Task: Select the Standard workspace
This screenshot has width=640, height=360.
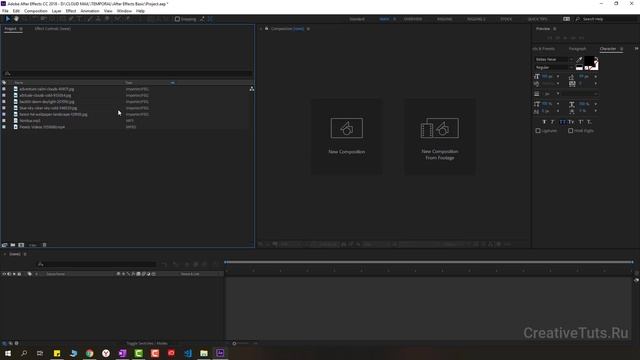Action: pos(357,19)
